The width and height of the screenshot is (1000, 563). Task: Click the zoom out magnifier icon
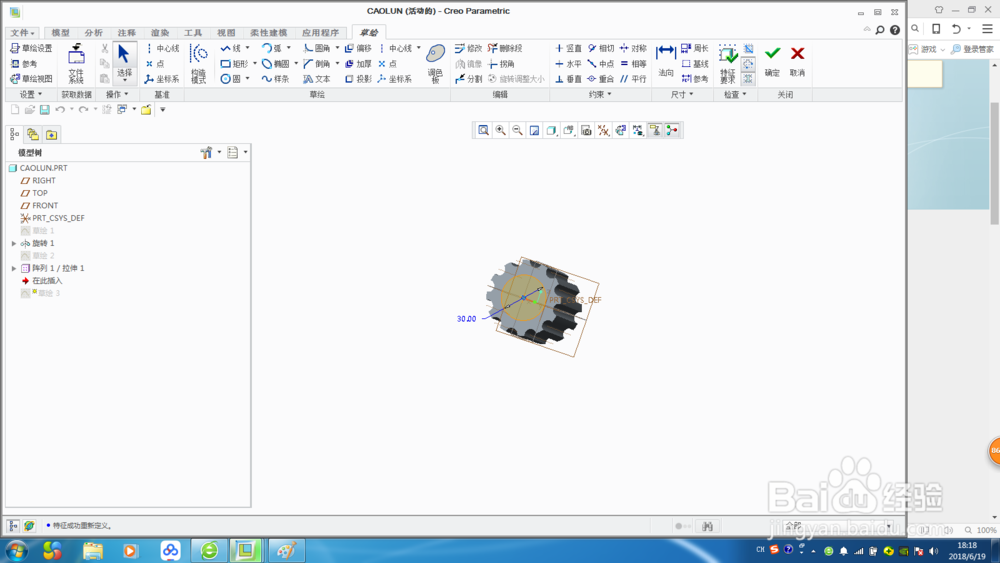tap(518, 131)
